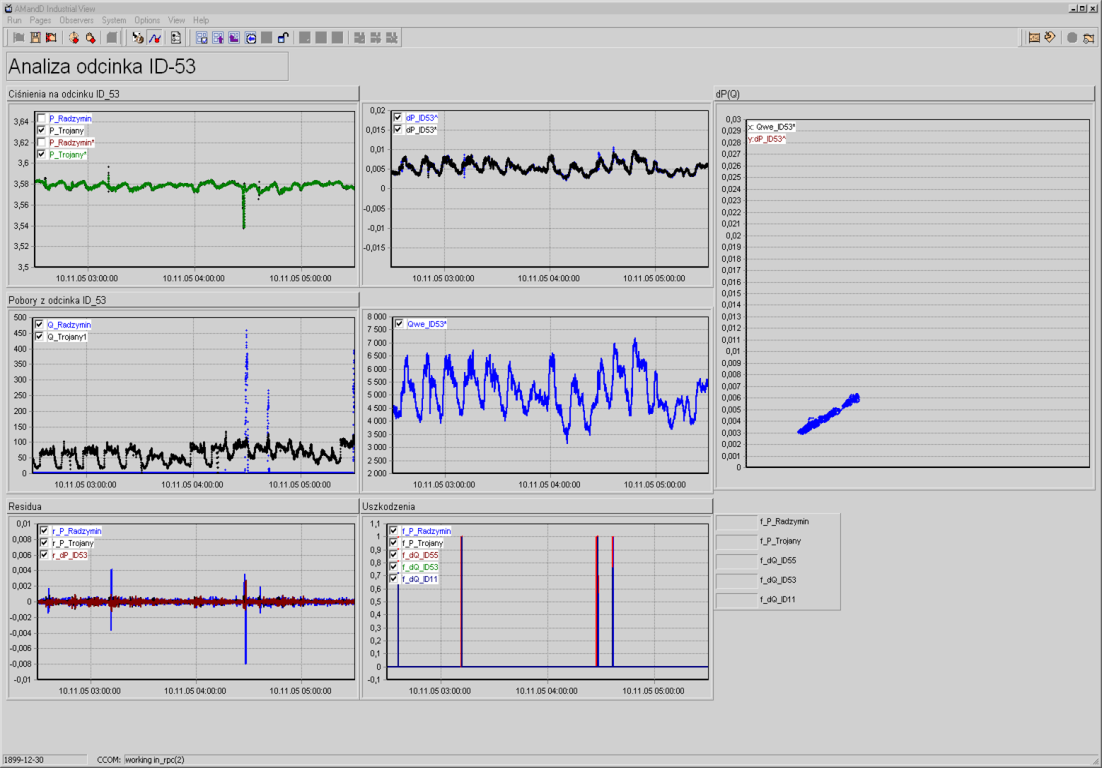This screenshot has width=1102, height=768.
Task: Click the left of the two red-dot hand icons
Action: point(74,38)
